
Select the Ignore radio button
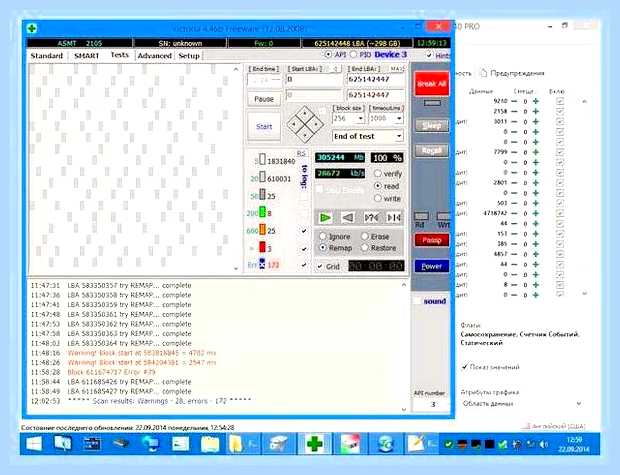pos(323,236)
